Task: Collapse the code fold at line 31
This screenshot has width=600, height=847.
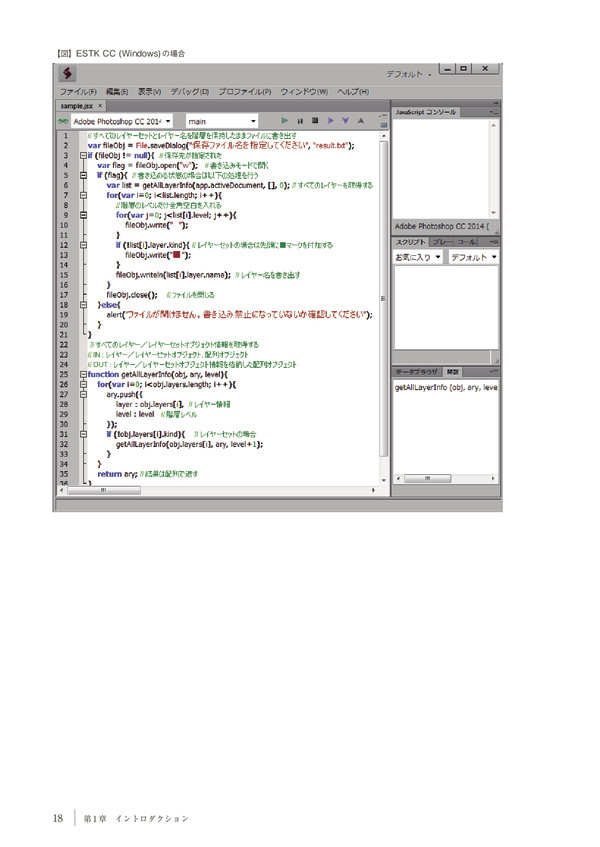Action: (x=83, y=434)
